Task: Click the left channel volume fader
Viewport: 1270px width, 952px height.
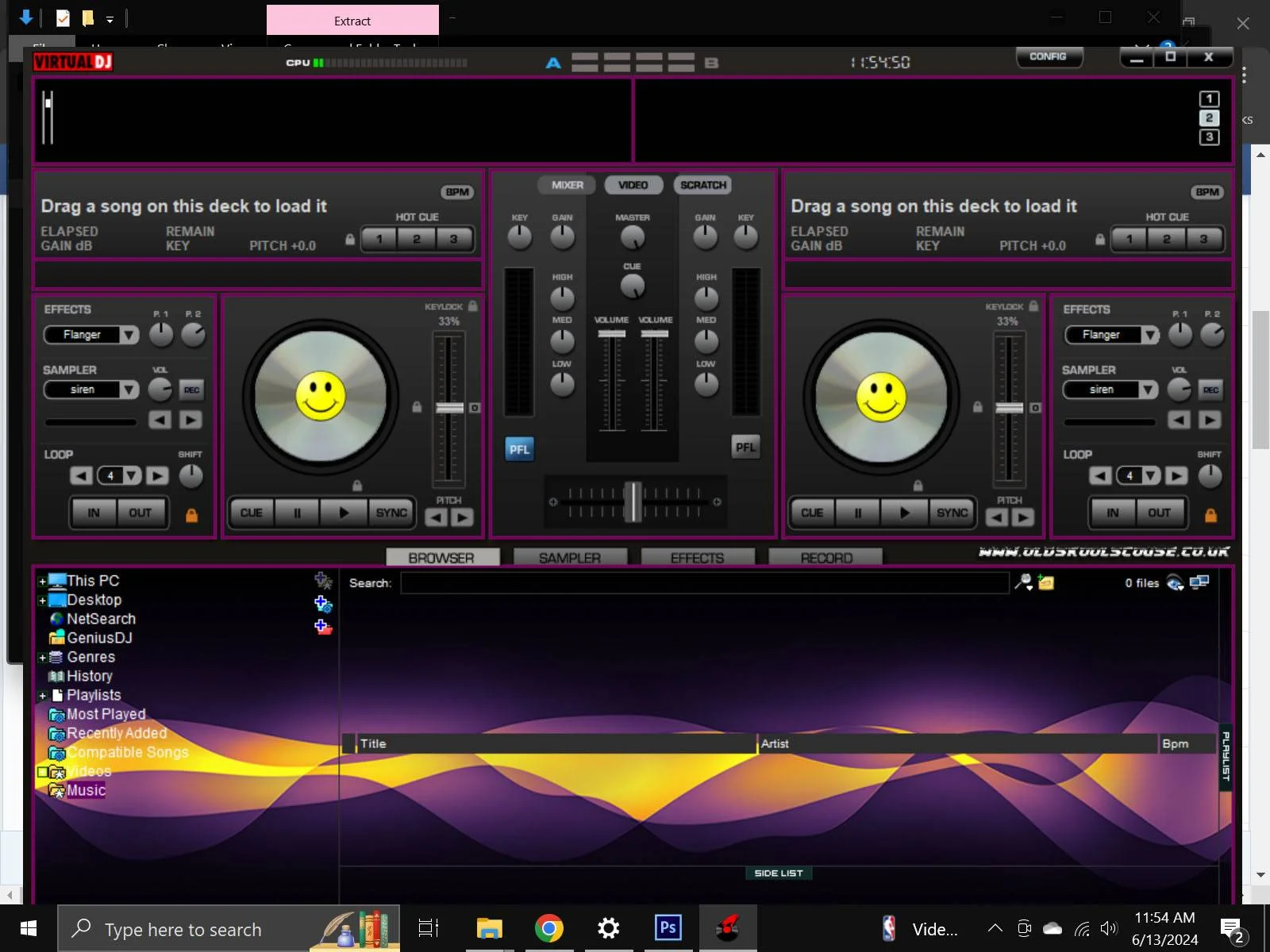Action: coord(611,334)
